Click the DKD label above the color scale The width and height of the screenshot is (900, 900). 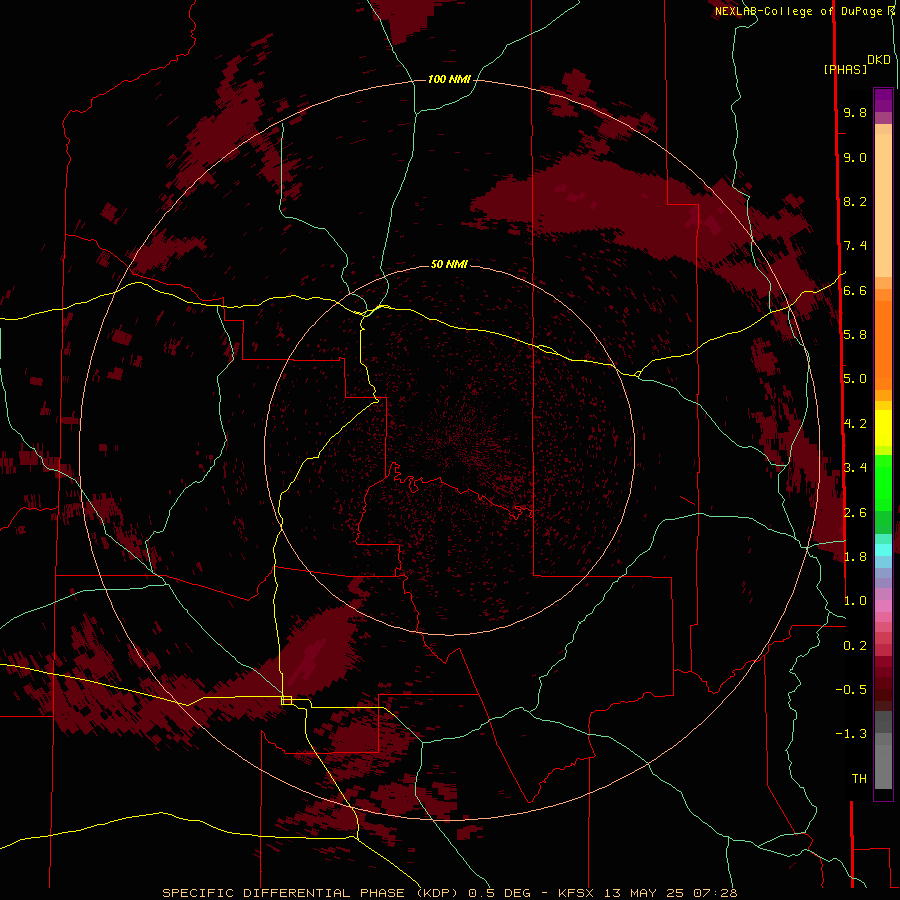[x=878, y=60]
